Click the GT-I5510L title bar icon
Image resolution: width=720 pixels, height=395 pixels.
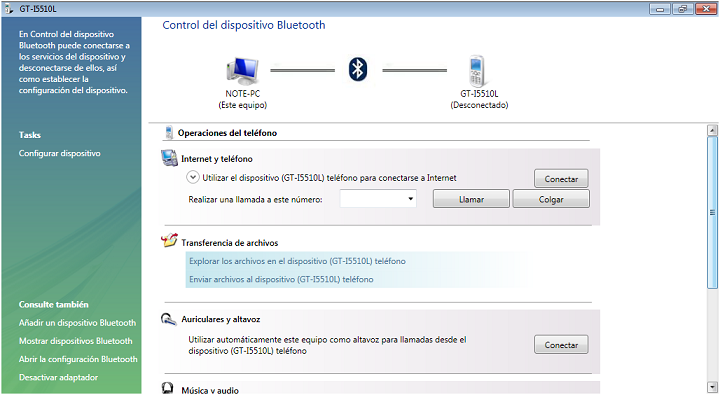[9, 9]
